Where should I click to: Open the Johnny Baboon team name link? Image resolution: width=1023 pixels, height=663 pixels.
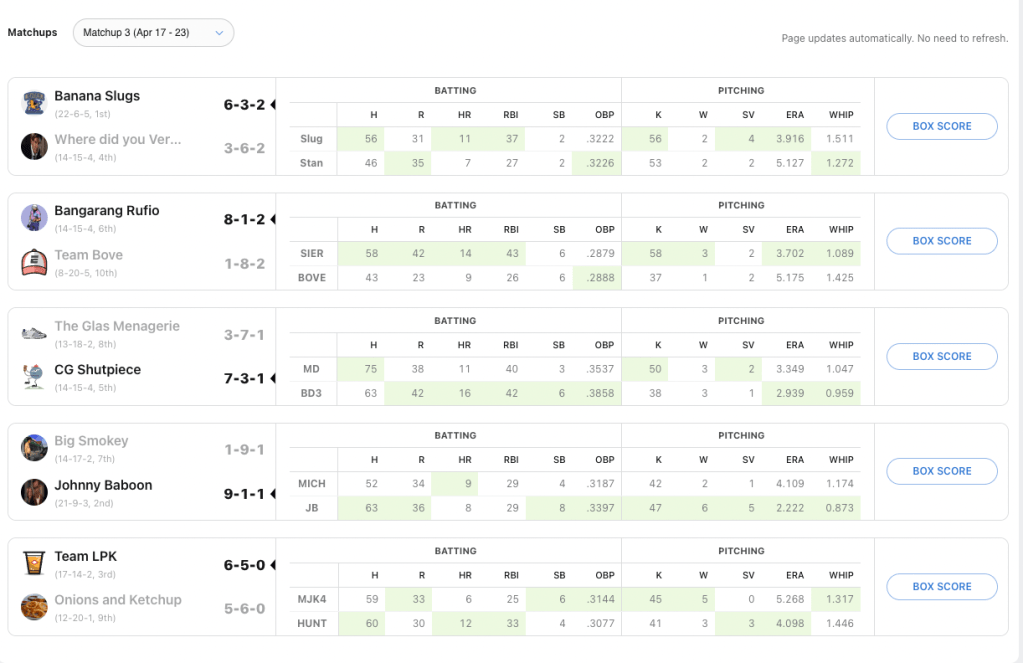coord(103,485)
